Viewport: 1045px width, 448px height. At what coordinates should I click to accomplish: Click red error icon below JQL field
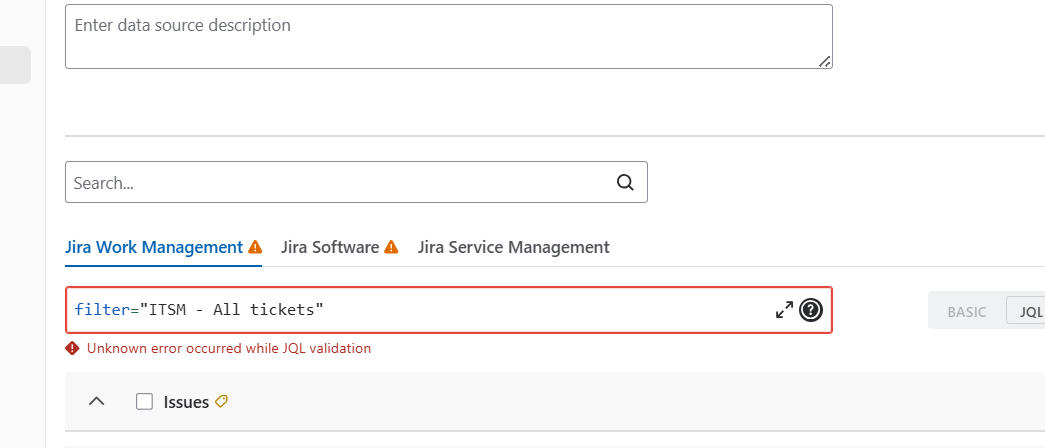[73, 348]
